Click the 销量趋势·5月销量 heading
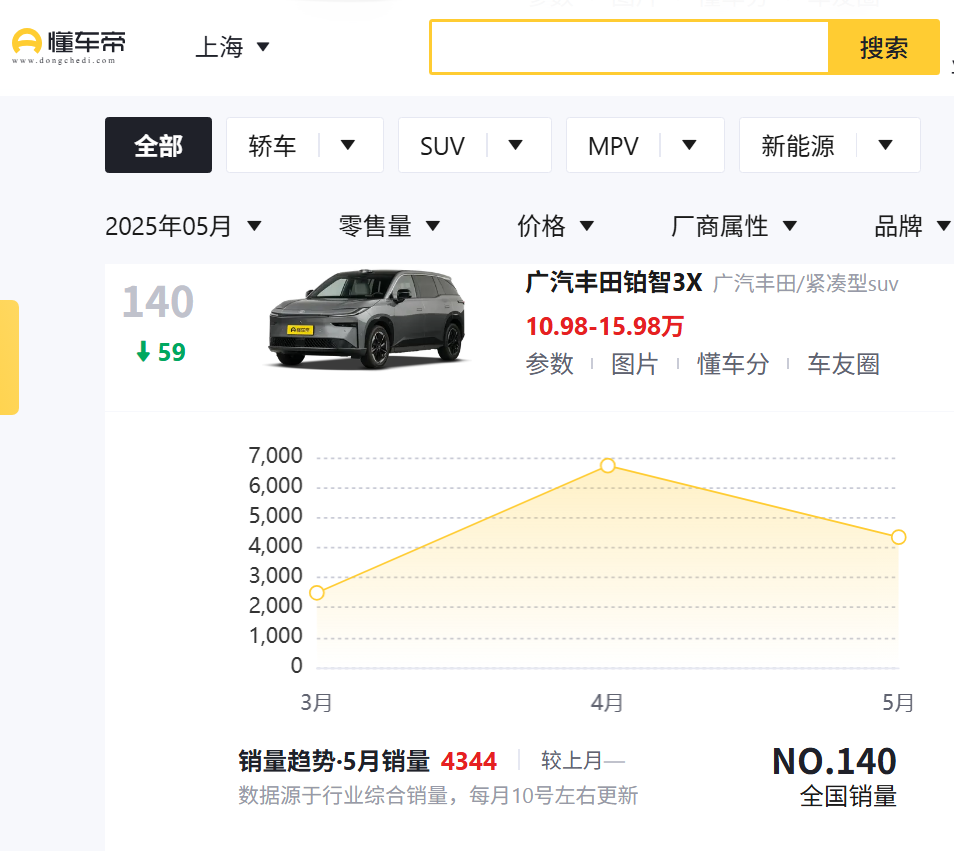The image size is (954, 851). [x=334, y=762]
